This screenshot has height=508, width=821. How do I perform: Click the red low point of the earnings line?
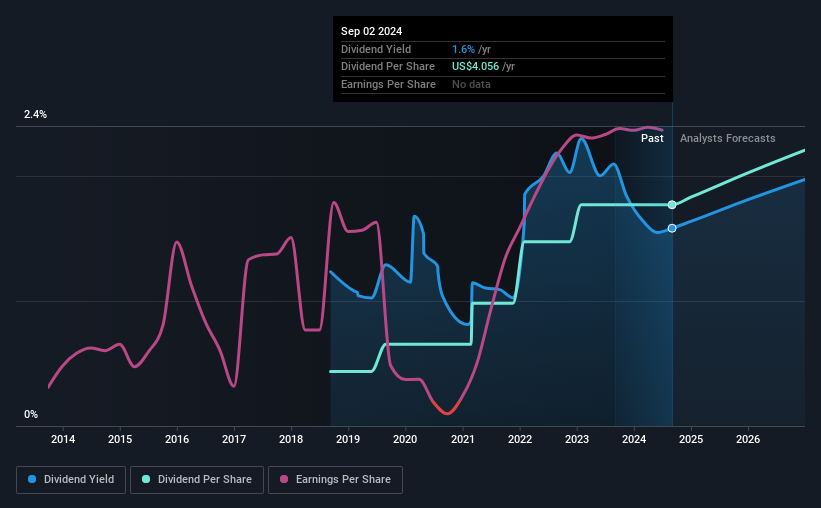click(447, 413)
